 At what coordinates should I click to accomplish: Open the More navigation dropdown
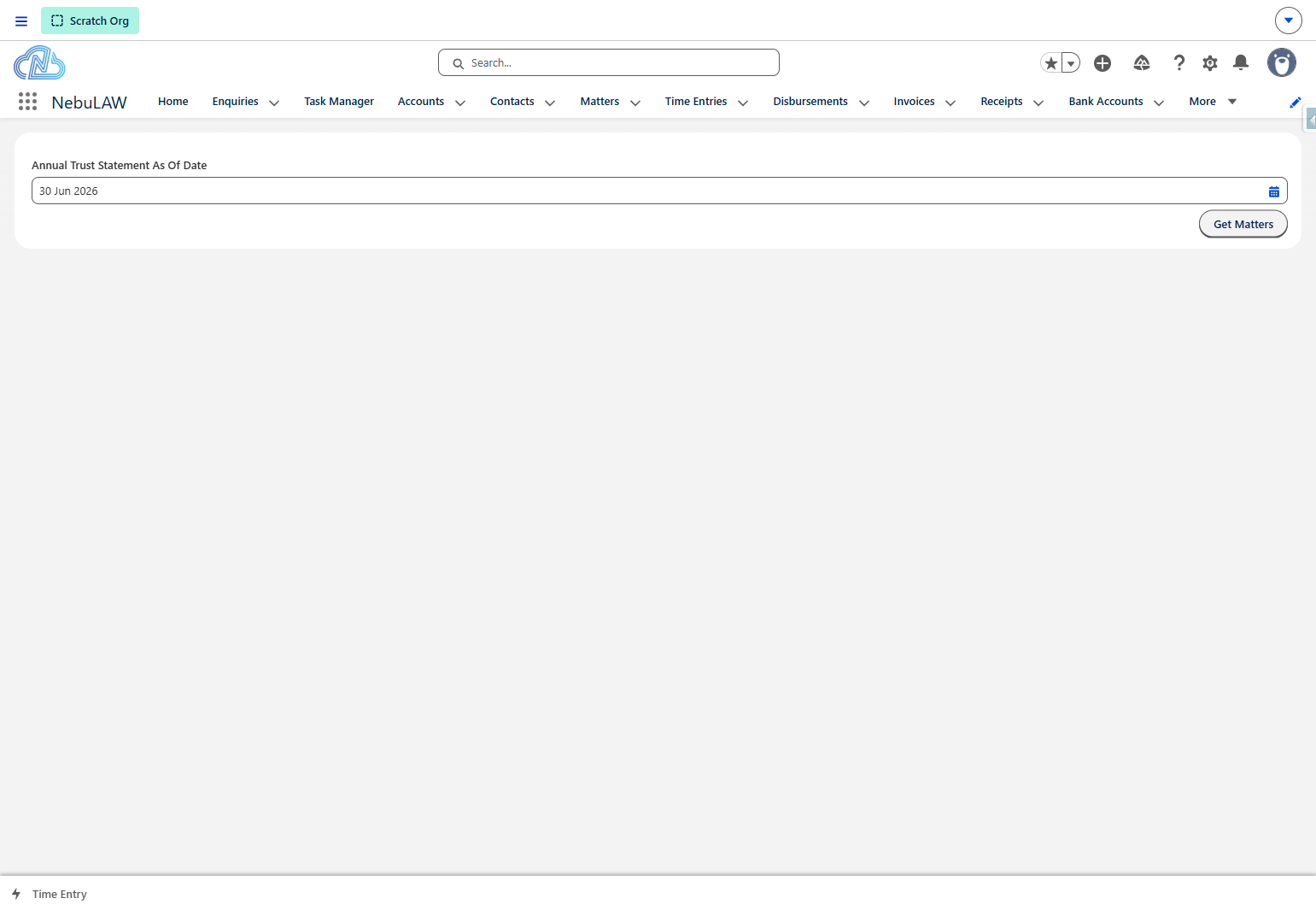1213,102
